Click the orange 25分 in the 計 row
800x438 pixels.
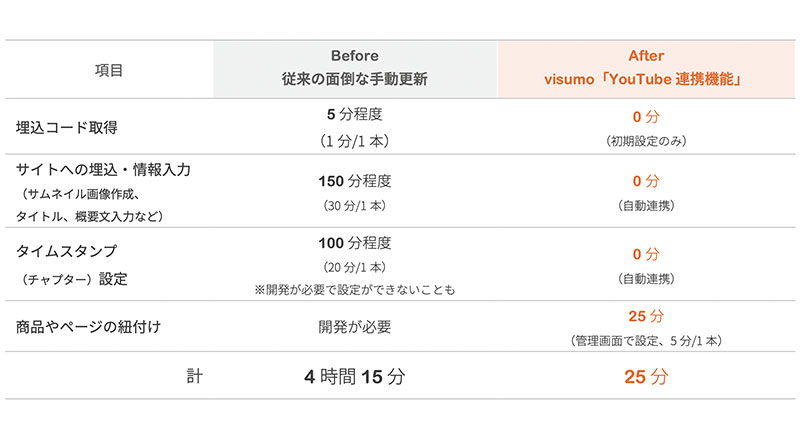point(646,378)
